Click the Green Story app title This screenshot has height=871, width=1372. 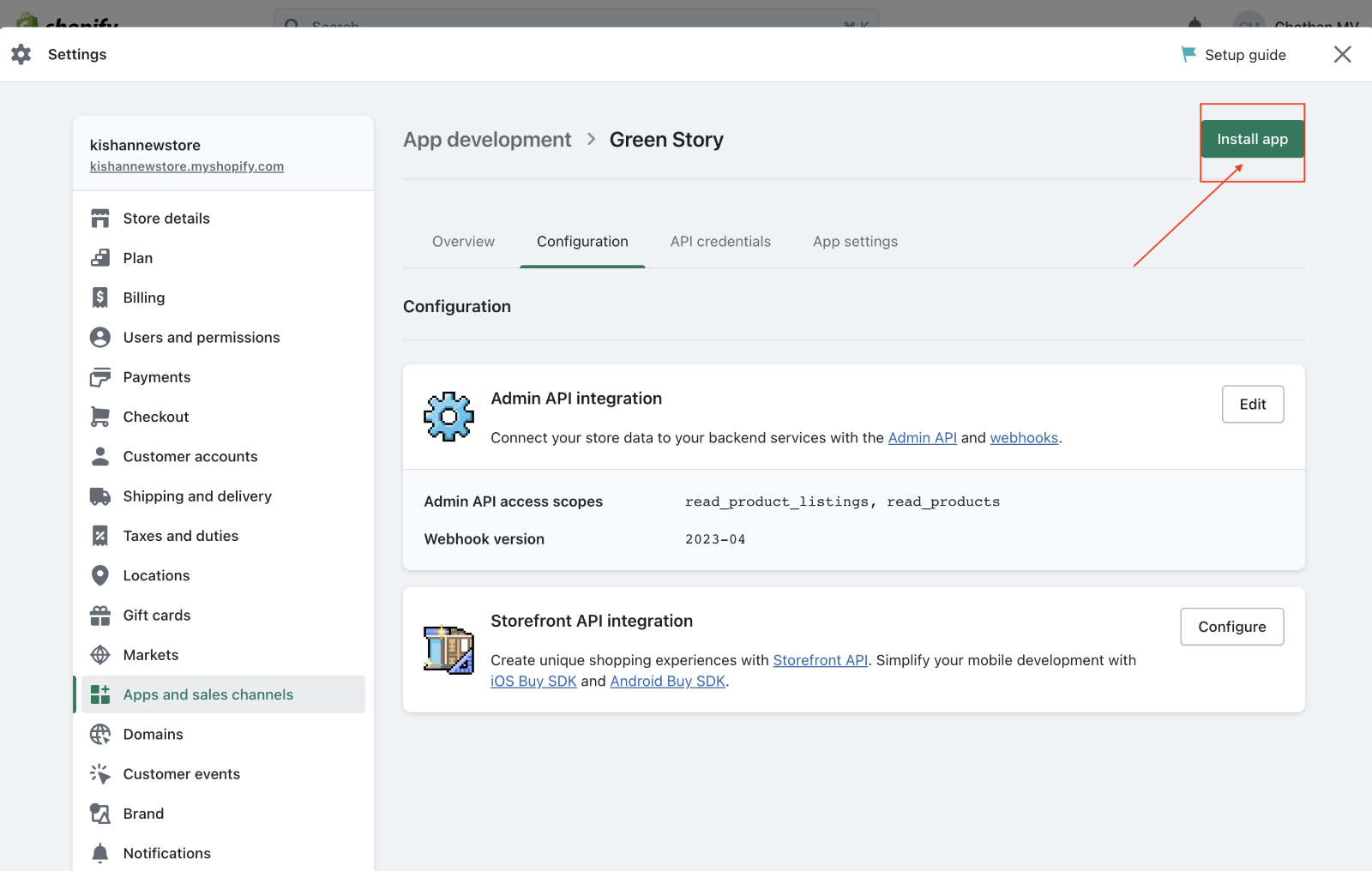pos(666,140)
